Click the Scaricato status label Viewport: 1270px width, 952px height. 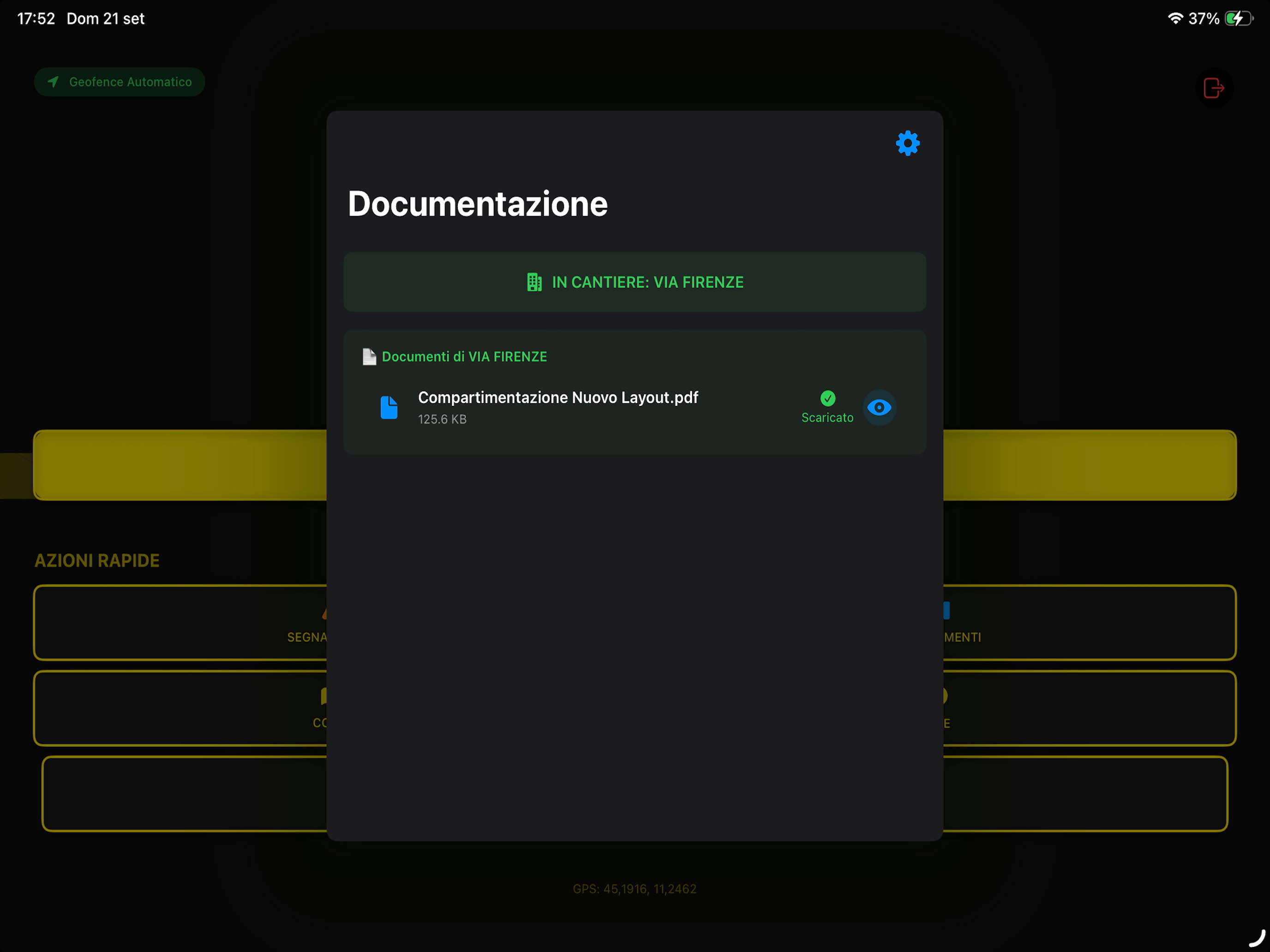827,418
